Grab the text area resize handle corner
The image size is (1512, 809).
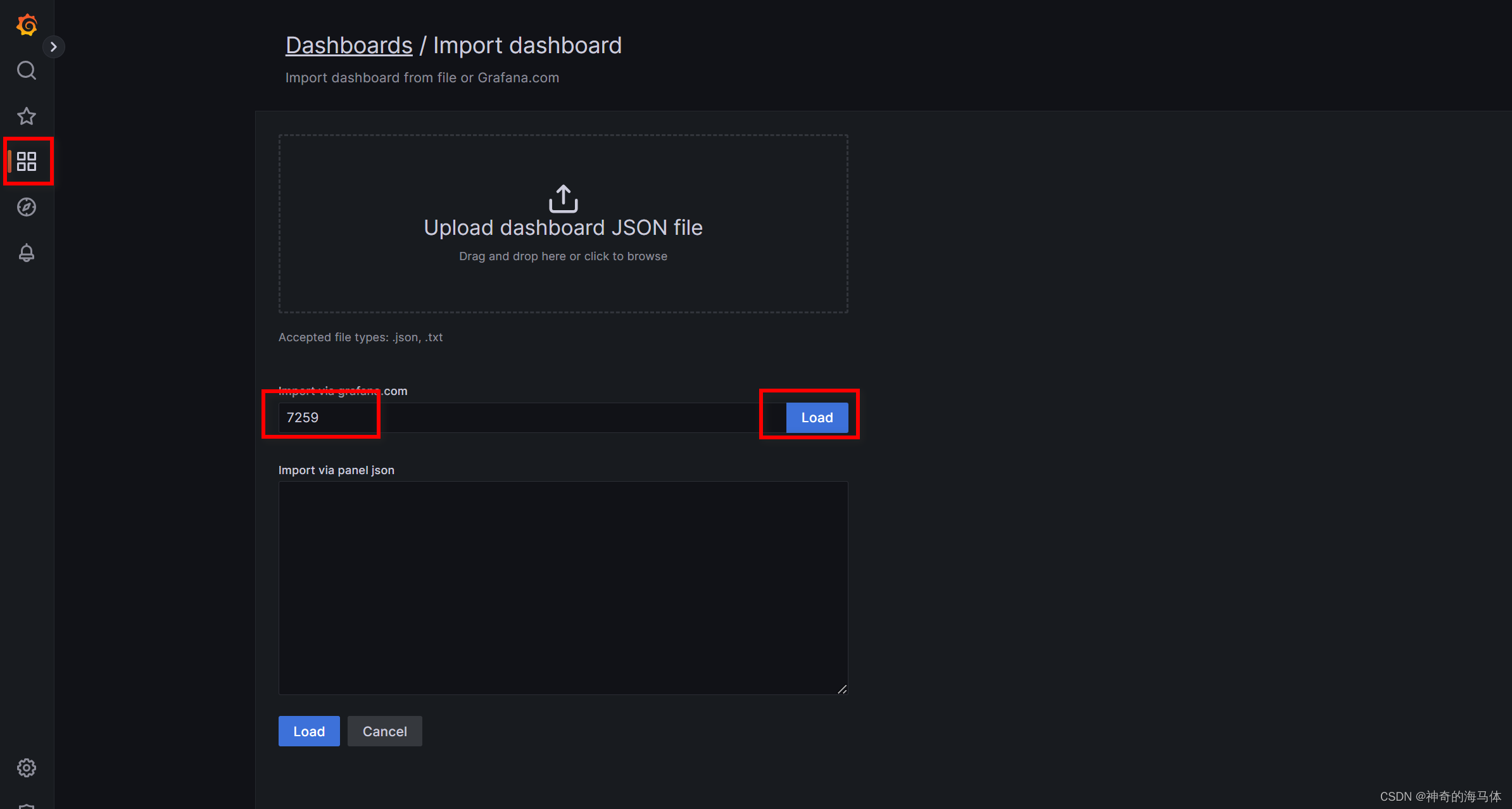click(x=842, y=689)
